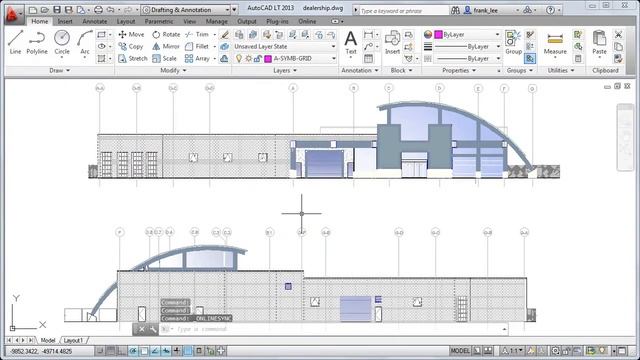This screenshot has width=640, height=360.
Task: Click the magenta object color swatch in Properties
Action: pyautogui.click(x=438, y=35)
